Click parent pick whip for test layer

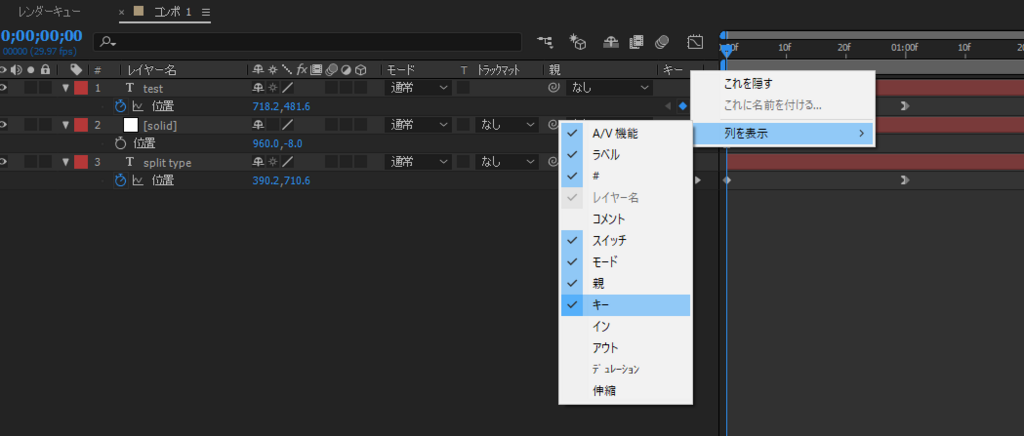click(554, 87)
